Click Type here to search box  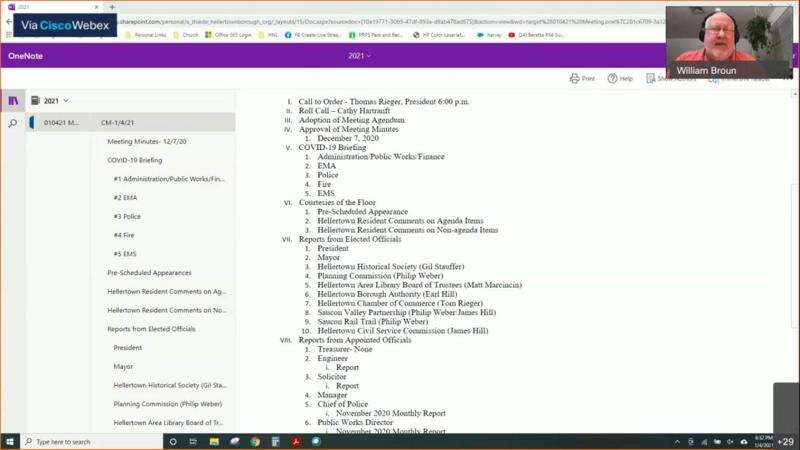point(92,442)
